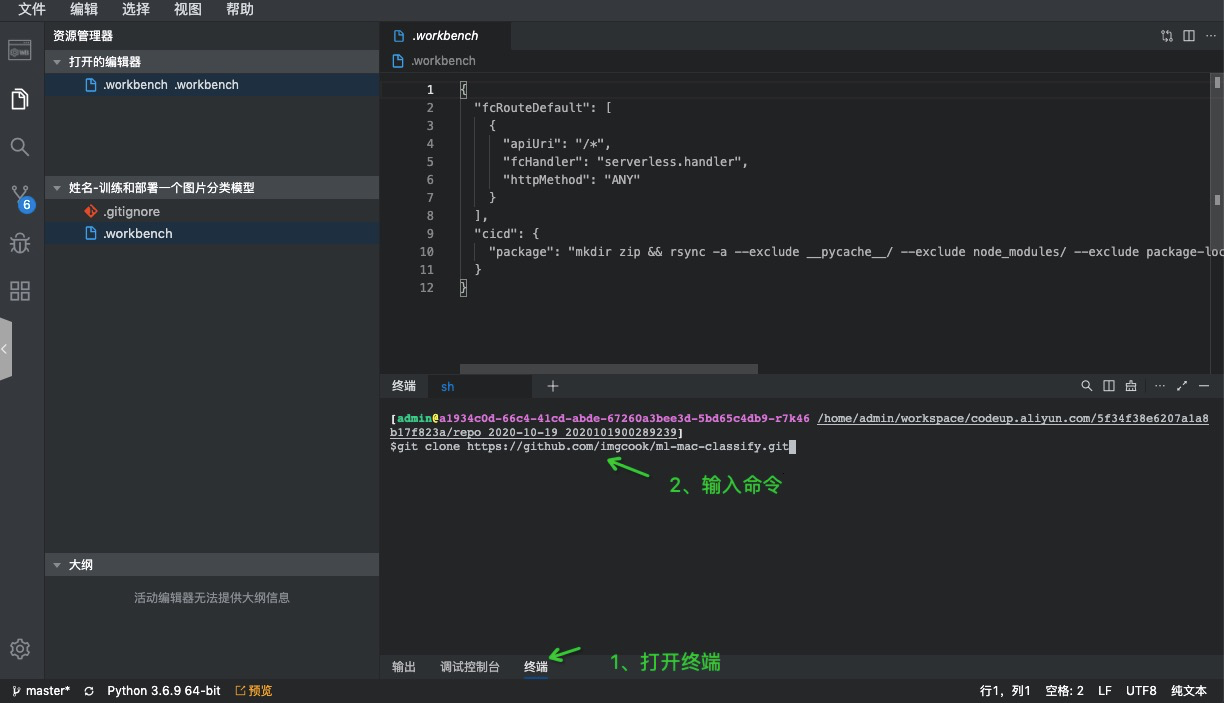Add a new terminal with plus icon
The width and height of the screenshot is (1224, 703).
point(553,386)
